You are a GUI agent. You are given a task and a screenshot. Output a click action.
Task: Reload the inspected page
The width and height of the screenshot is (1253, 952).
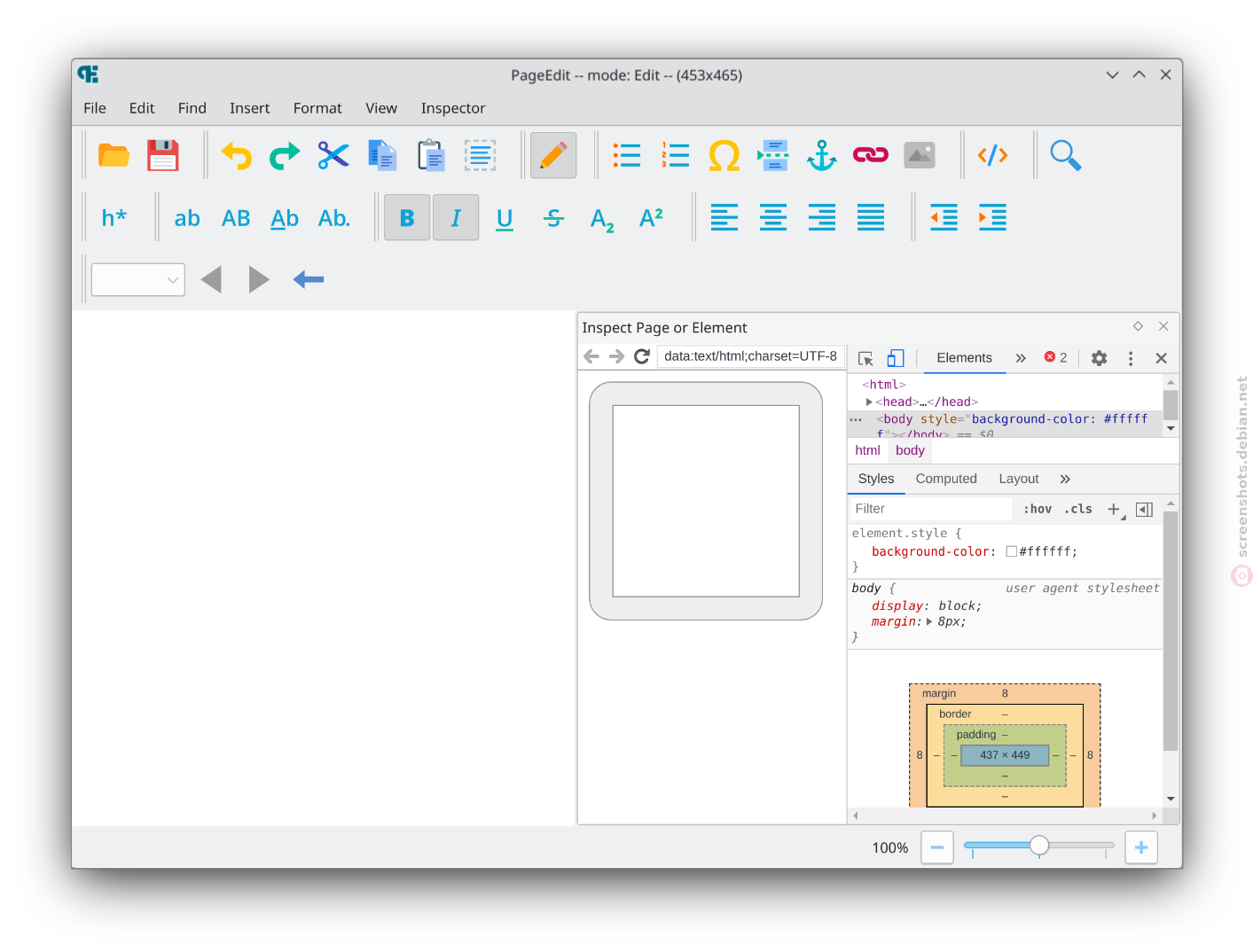642,356
